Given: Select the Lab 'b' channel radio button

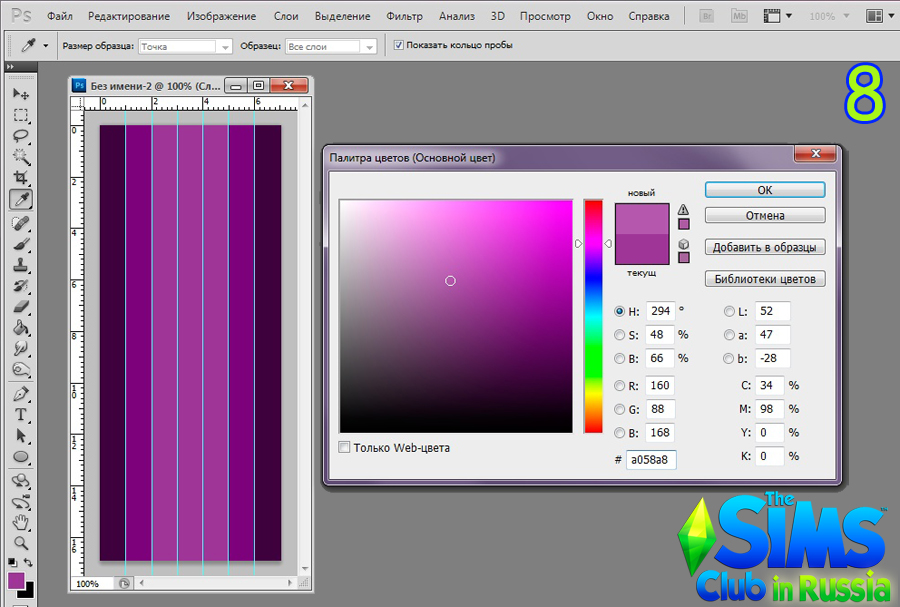Looking at the screenshot, I should tap(729, 359).
